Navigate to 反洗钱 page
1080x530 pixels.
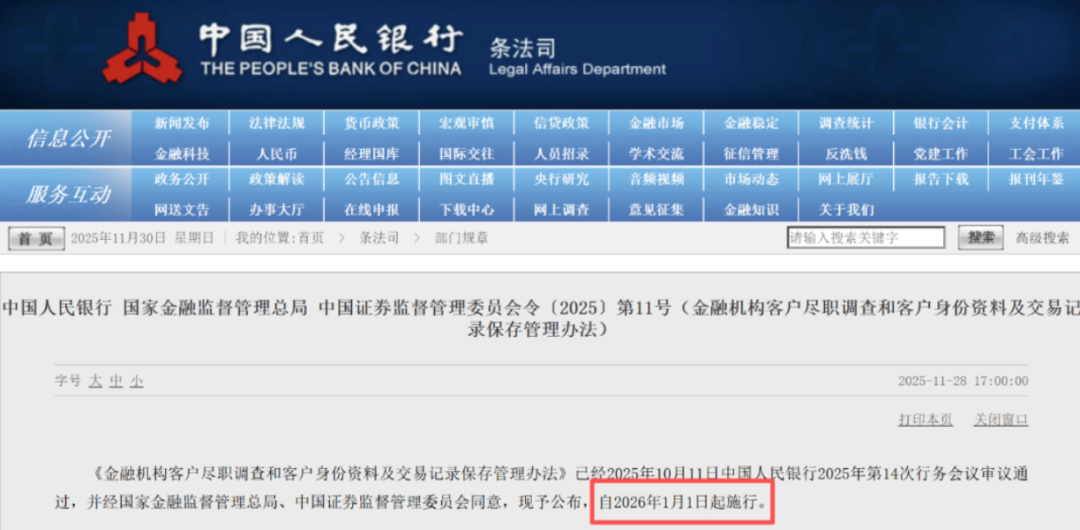click(846, 154)
